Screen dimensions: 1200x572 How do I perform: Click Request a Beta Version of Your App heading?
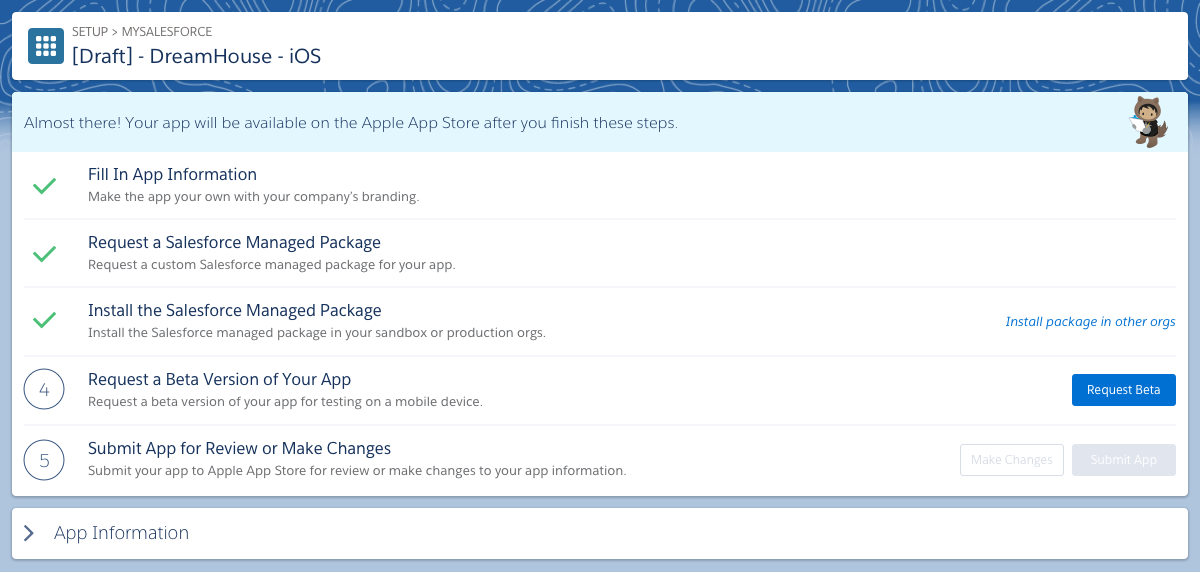click(x=219, y=380)
